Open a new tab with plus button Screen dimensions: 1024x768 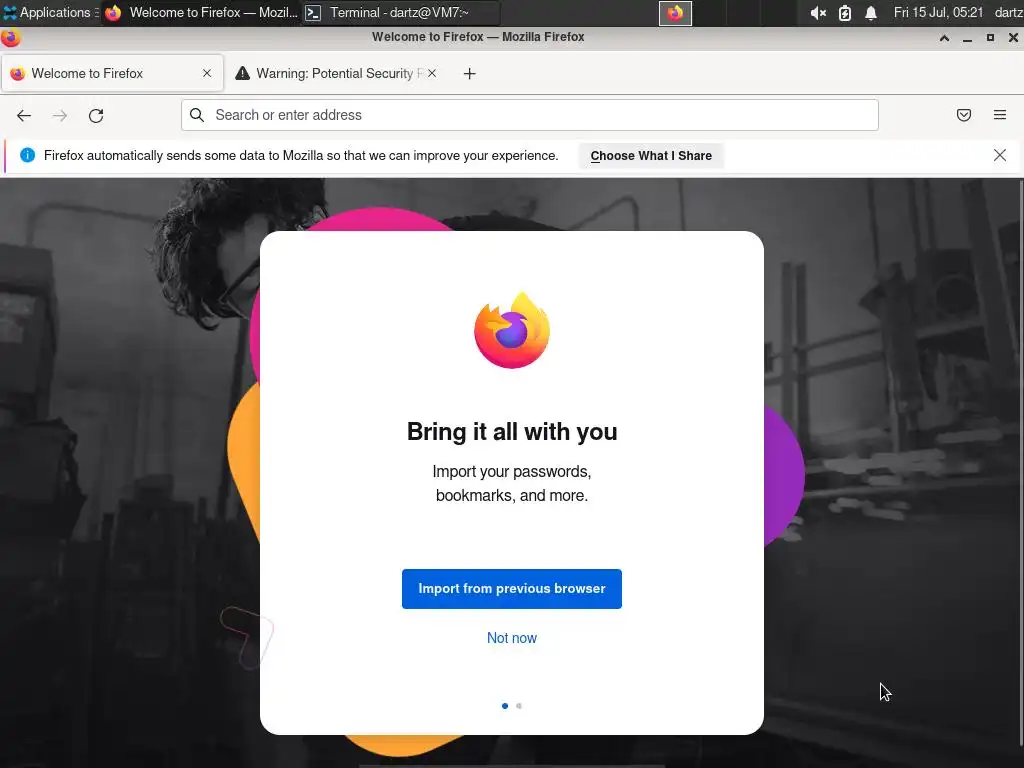tap(470, 74)
